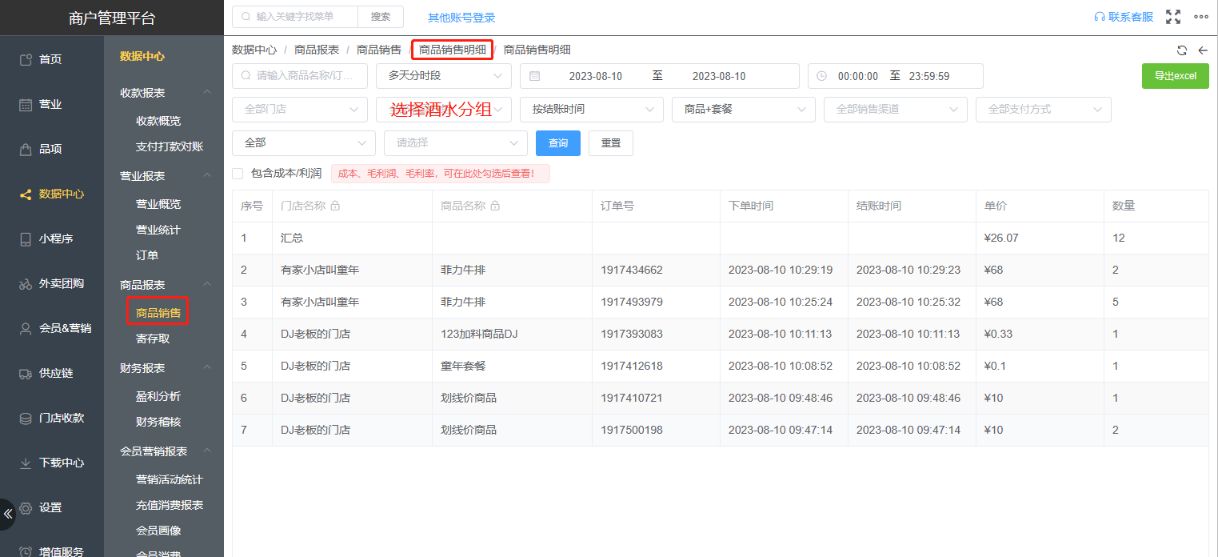Open the three-dot more options icon

1201,17
